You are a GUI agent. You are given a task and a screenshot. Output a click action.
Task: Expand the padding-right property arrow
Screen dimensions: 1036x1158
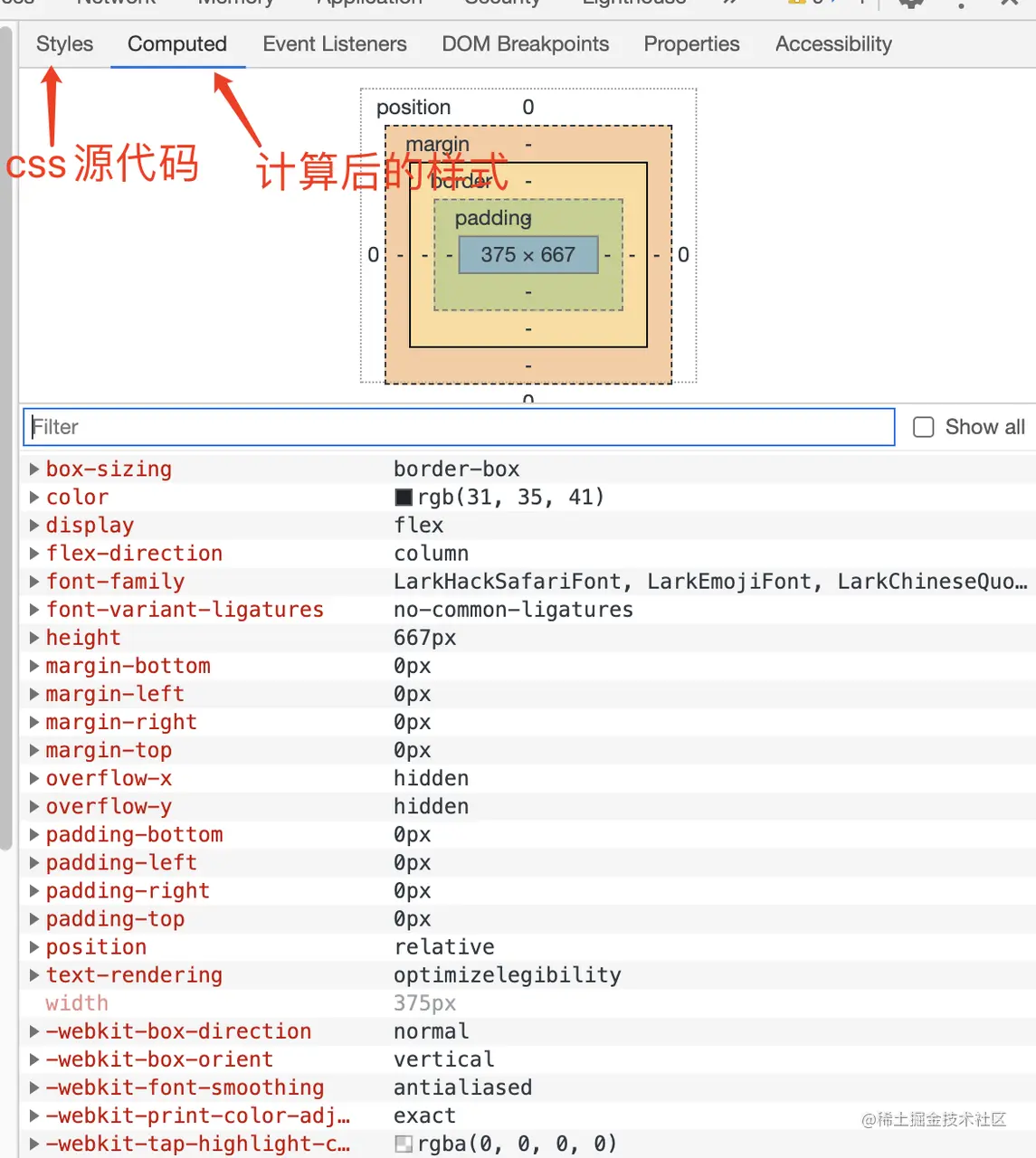point(34,891)
